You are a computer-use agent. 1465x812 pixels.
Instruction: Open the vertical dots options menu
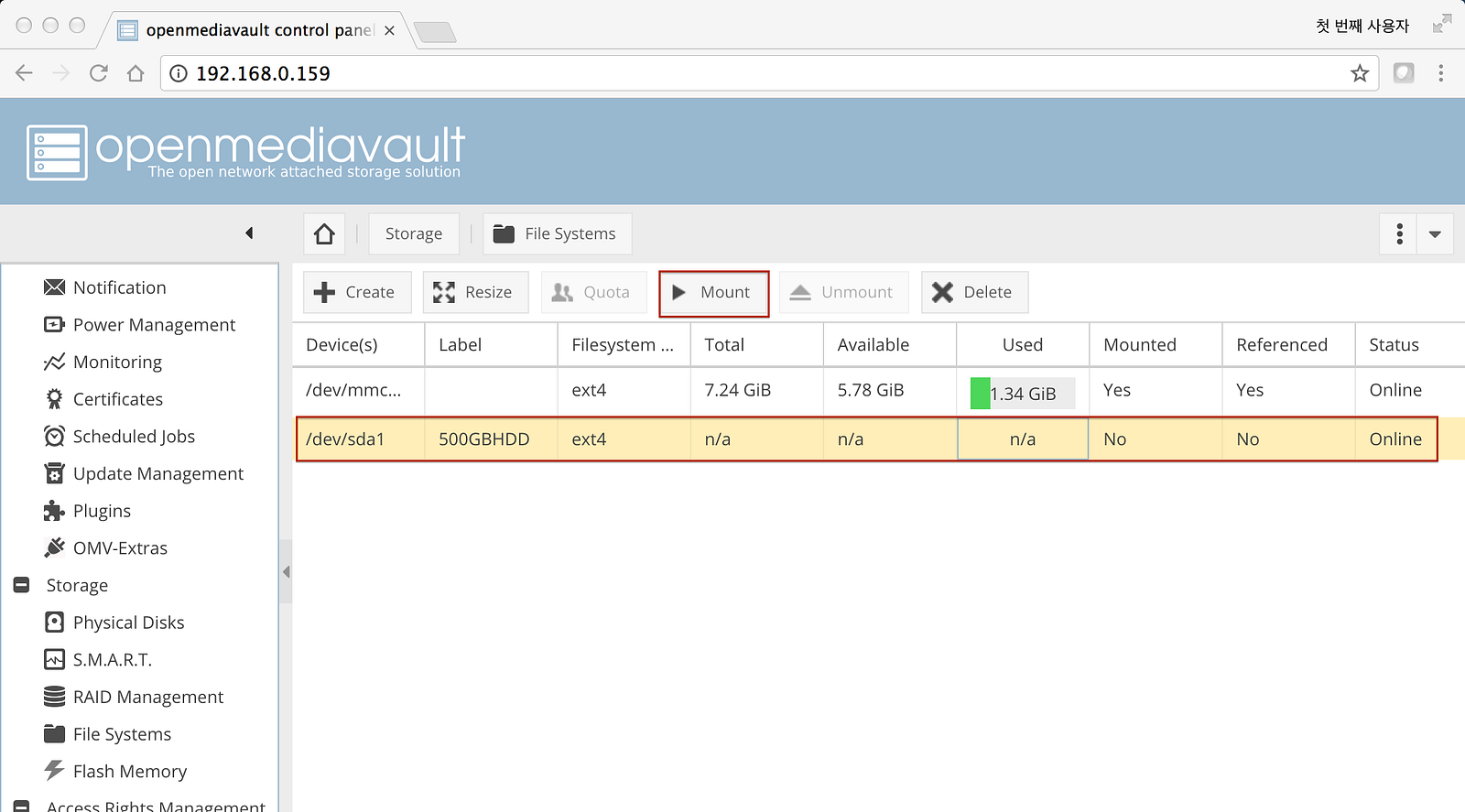point(1399,233)
